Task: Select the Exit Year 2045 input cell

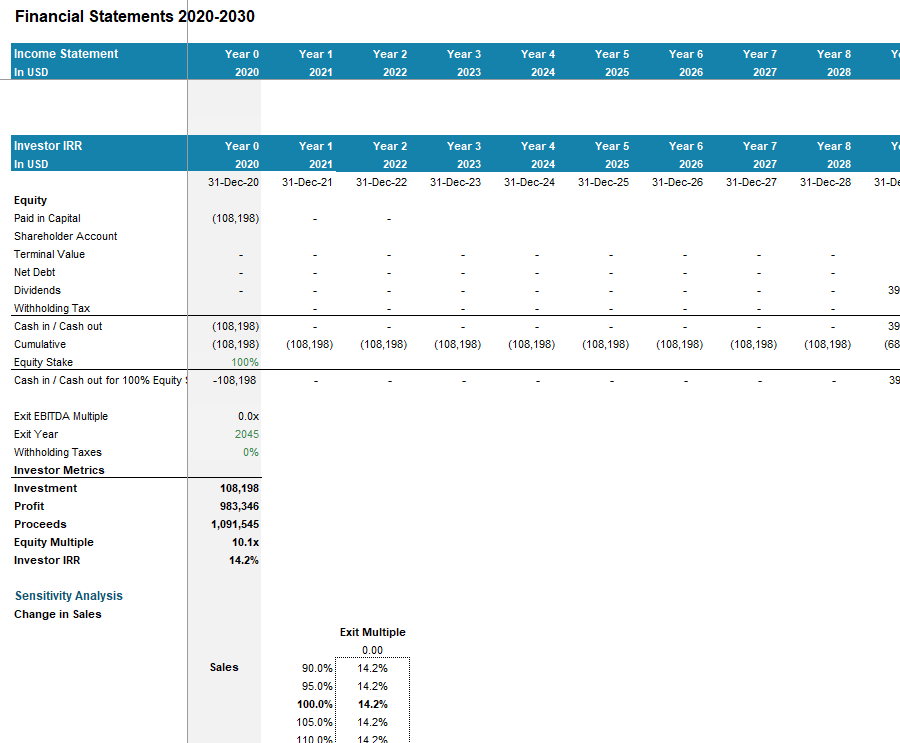Action: click(x=246, y=434)
